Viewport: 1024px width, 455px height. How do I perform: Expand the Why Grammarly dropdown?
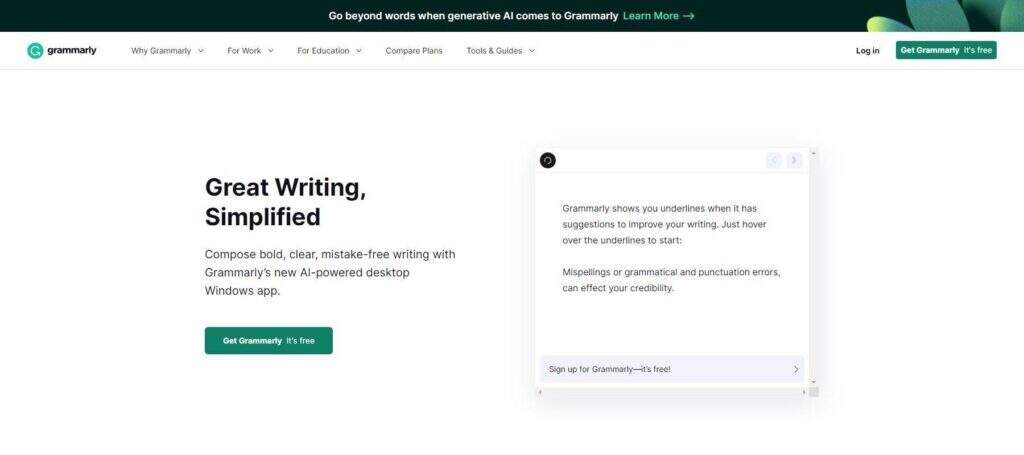click(167, 51)
